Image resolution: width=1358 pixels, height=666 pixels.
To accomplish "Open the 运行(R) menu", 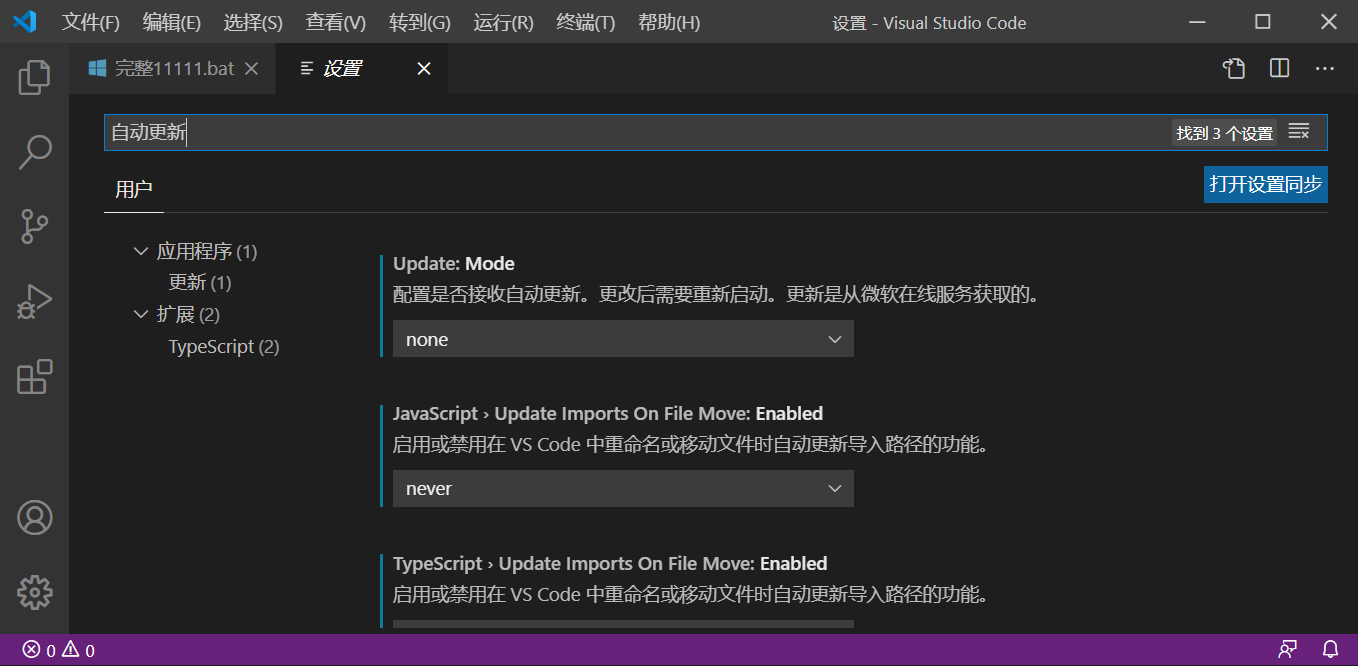I will [504, 22].
